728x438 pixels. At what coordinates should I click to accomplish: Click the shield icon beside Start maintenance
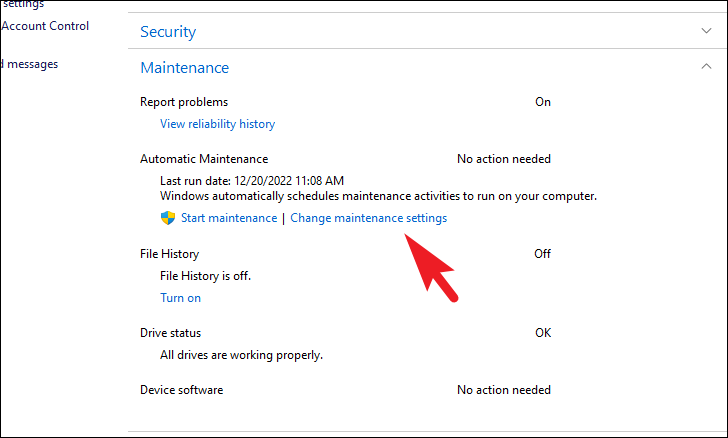[168, 218]
